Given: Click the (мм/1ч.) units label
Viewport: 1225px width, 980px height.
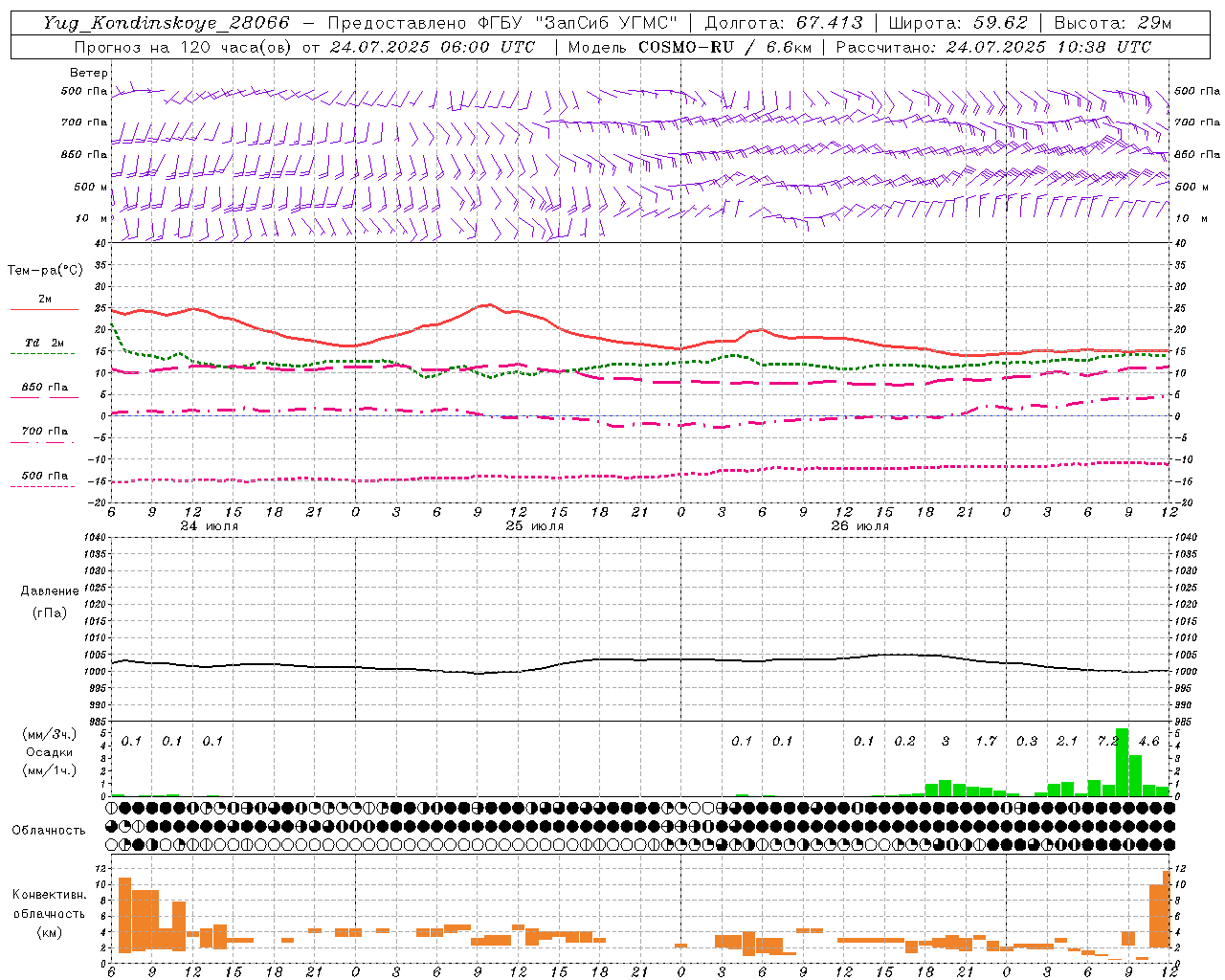Looking at the screenshot, I should coord(49,770).
